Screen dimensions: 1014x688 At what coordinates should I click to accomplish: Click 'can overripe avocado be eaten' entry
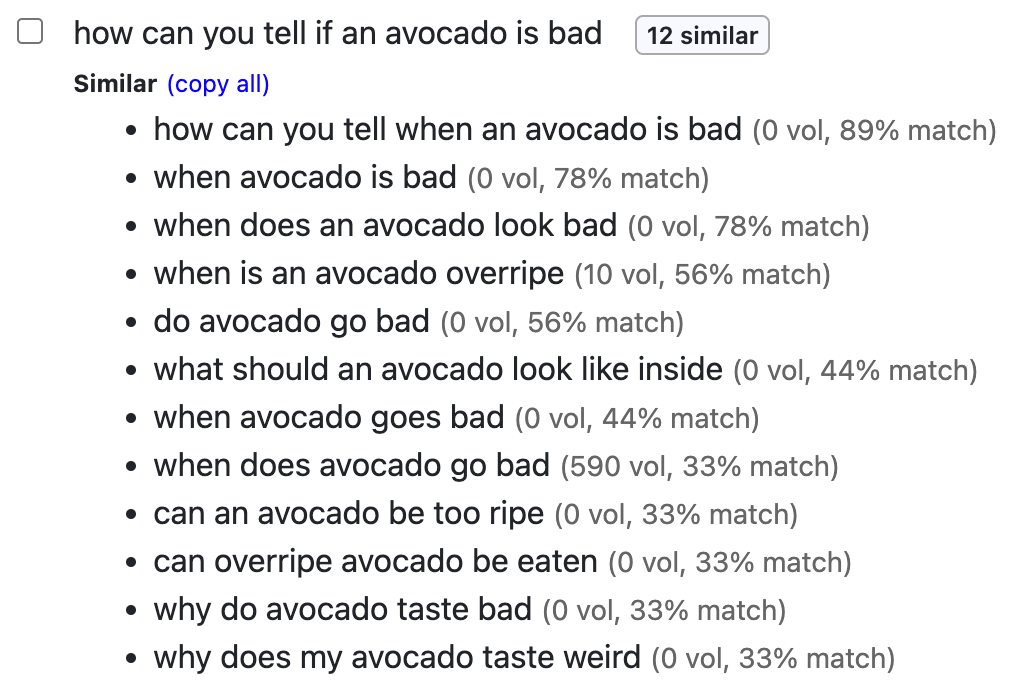coord(376,561)
